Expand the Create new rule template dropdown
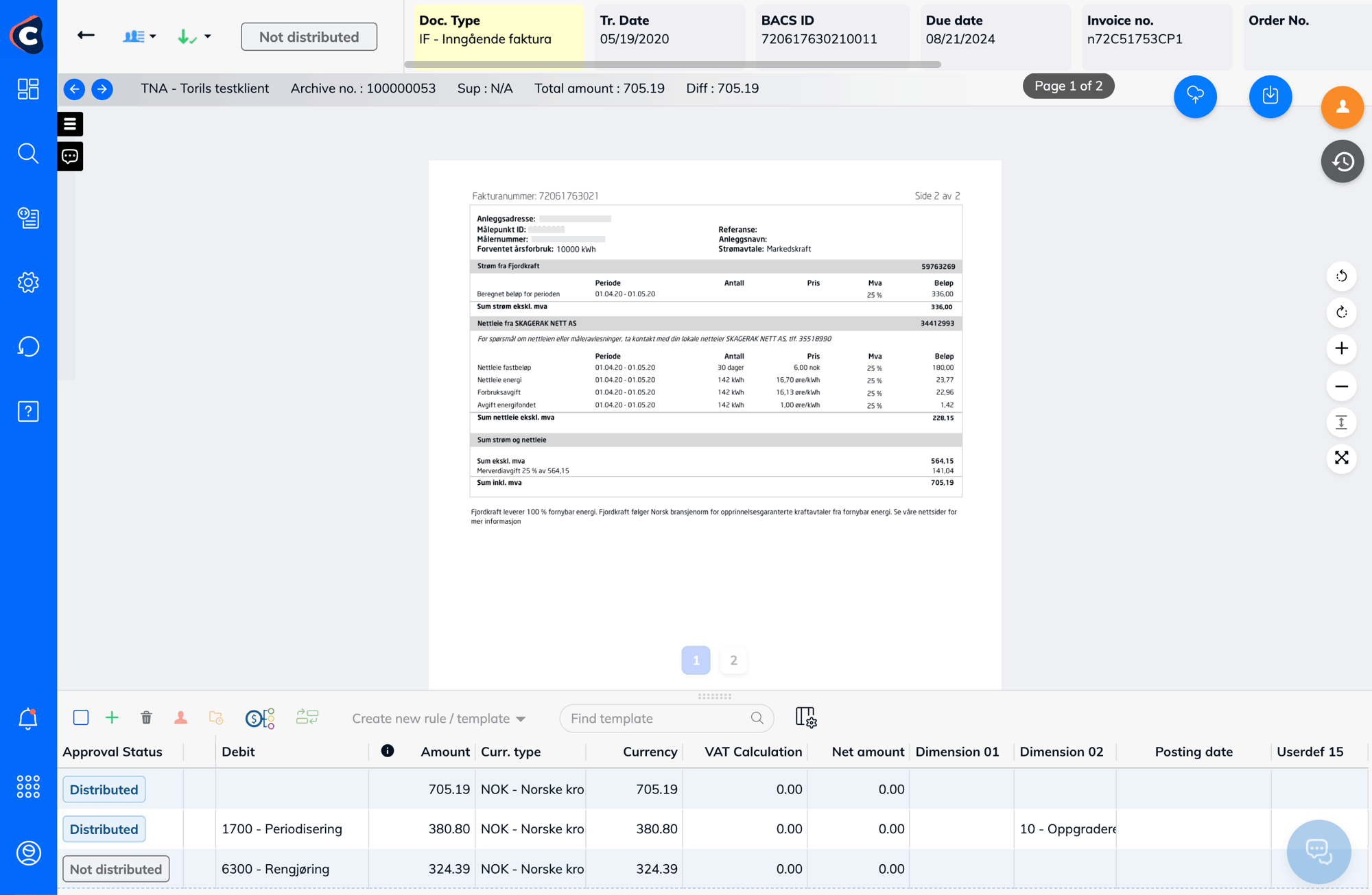 (x=524, y=718)
